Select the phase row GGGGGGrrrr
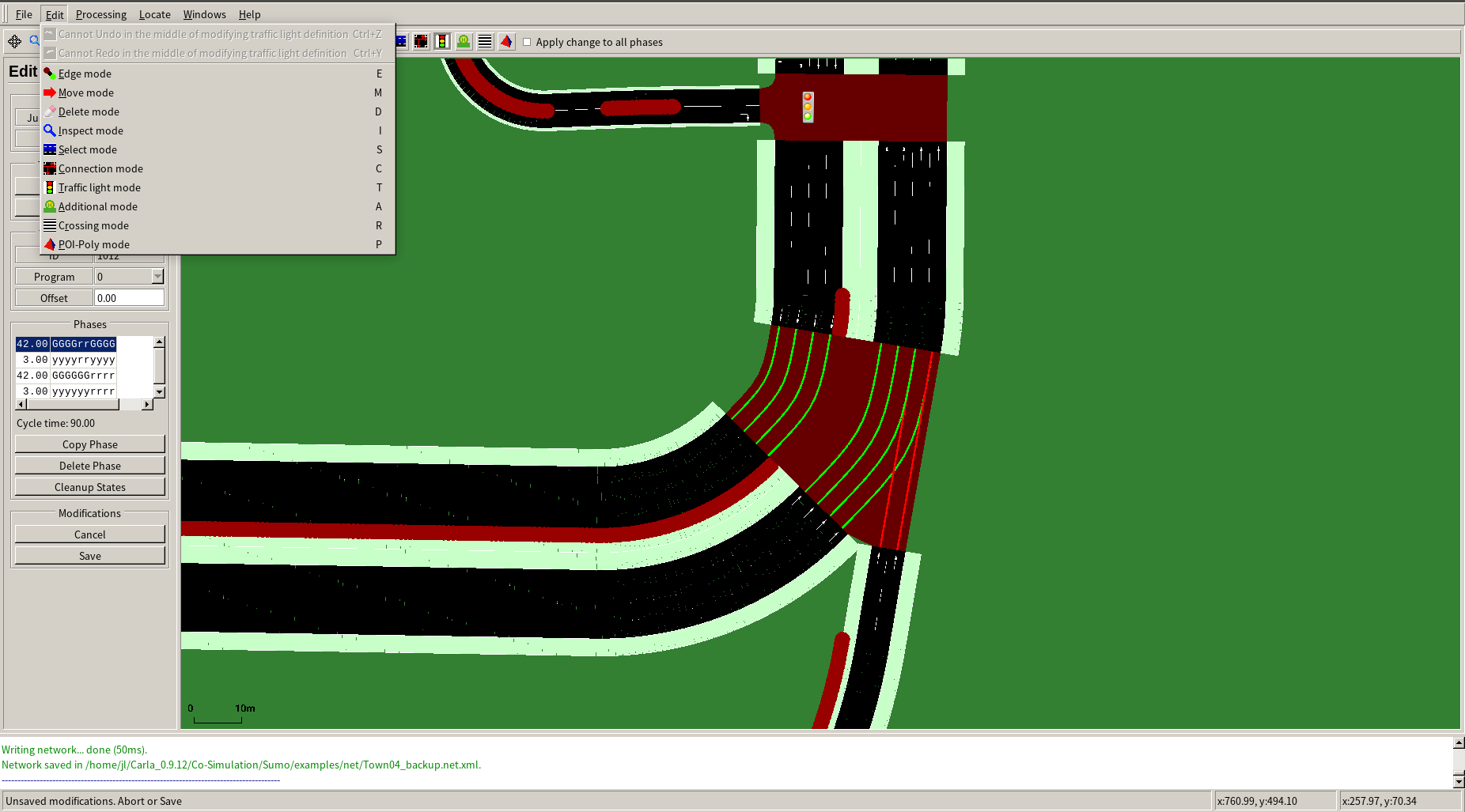Viewport: 1465px width, 812px height. 66,376
